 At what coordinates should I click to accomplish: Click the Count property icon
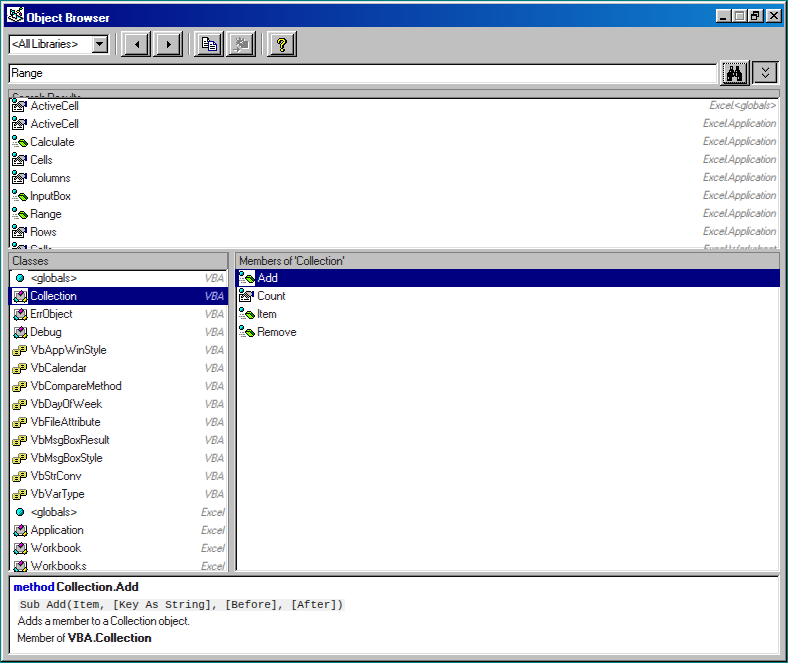pos(246,296)
